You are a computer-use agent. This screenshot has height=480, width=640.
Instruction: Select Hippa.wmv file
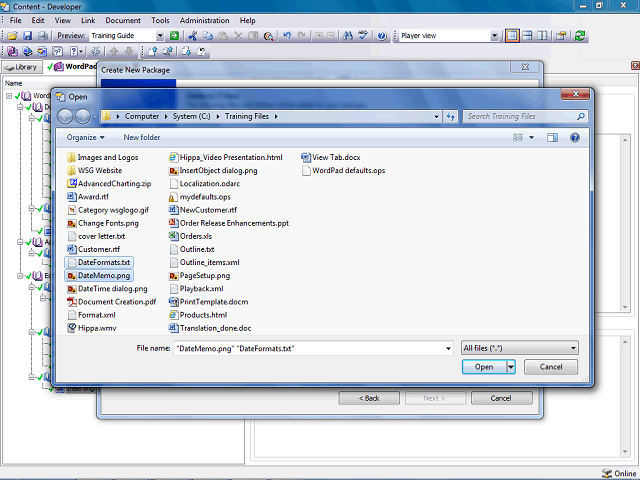92,328
